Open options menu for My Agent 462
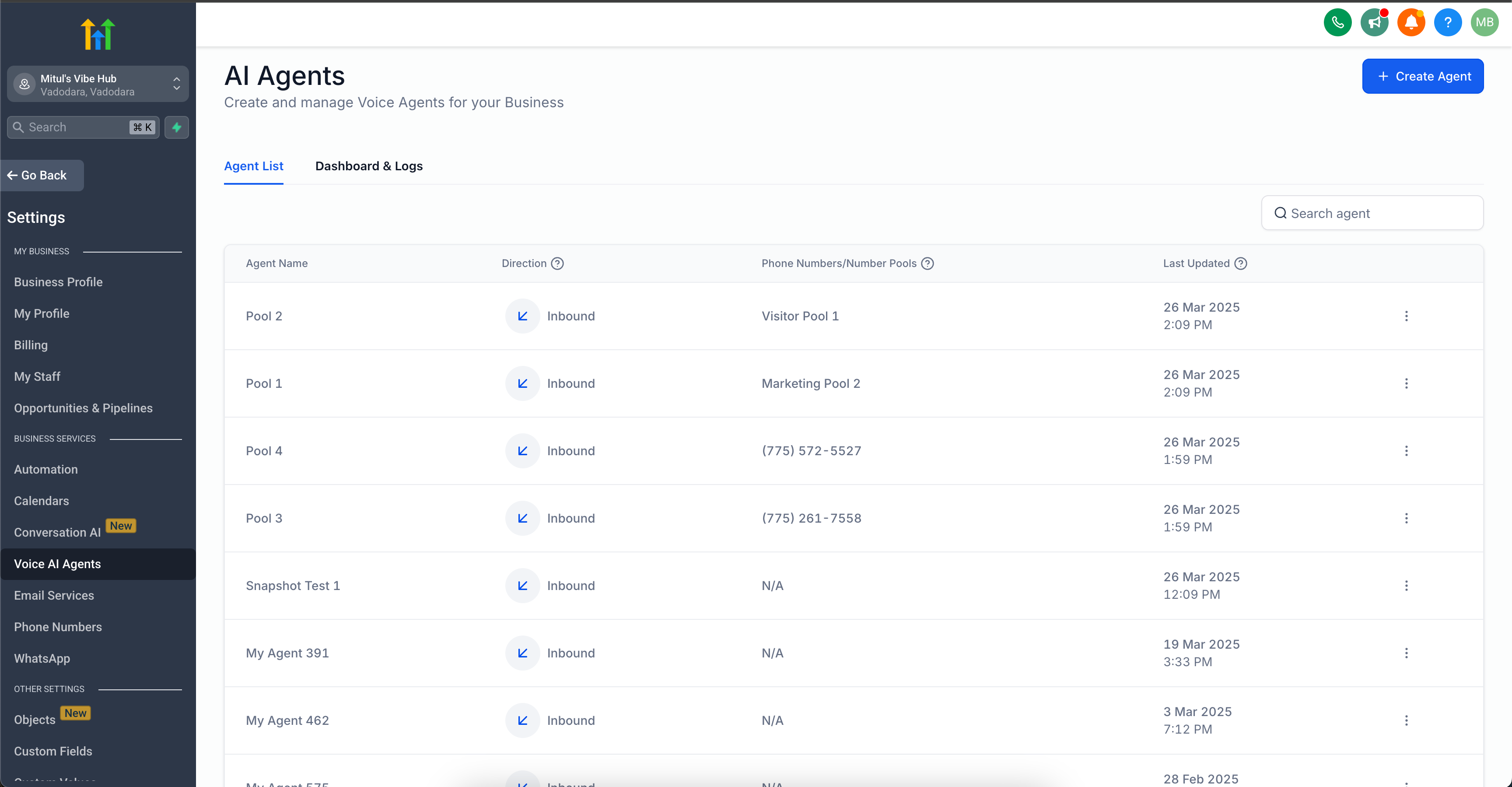Screen dimensions: 1512x787 (1406, 720)
